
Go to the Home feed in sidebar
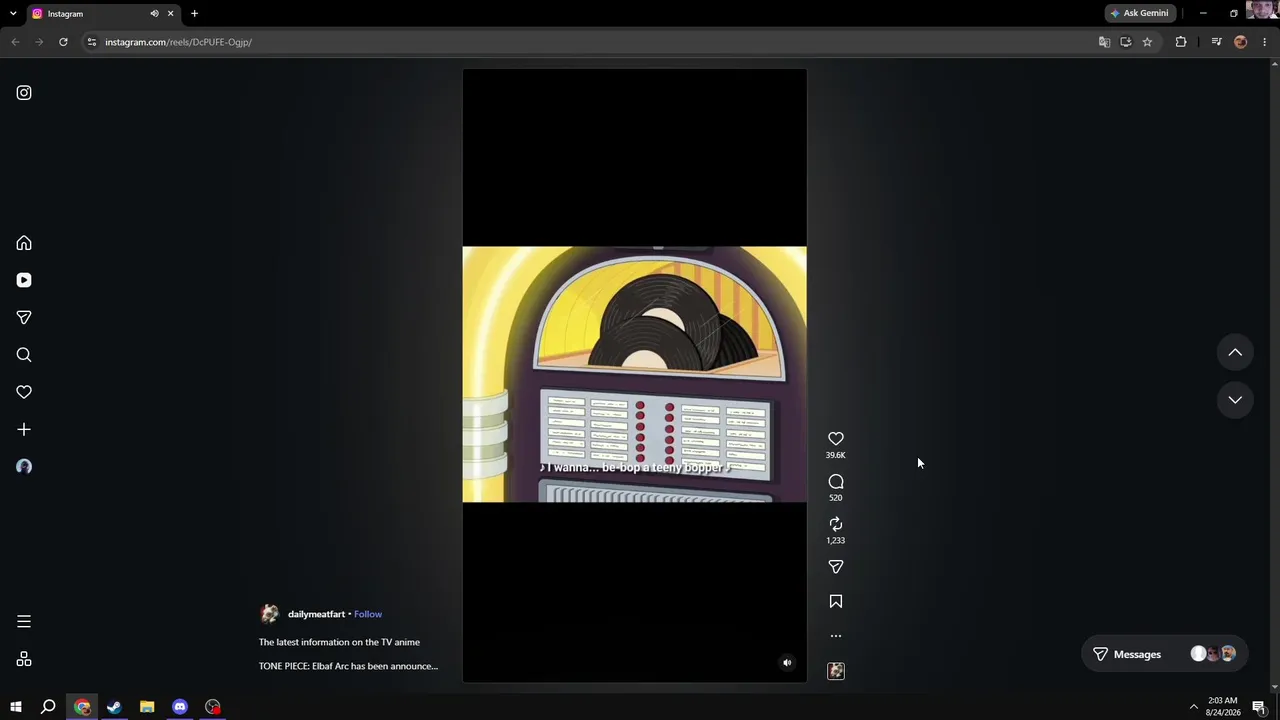click(x=24, y=243)
